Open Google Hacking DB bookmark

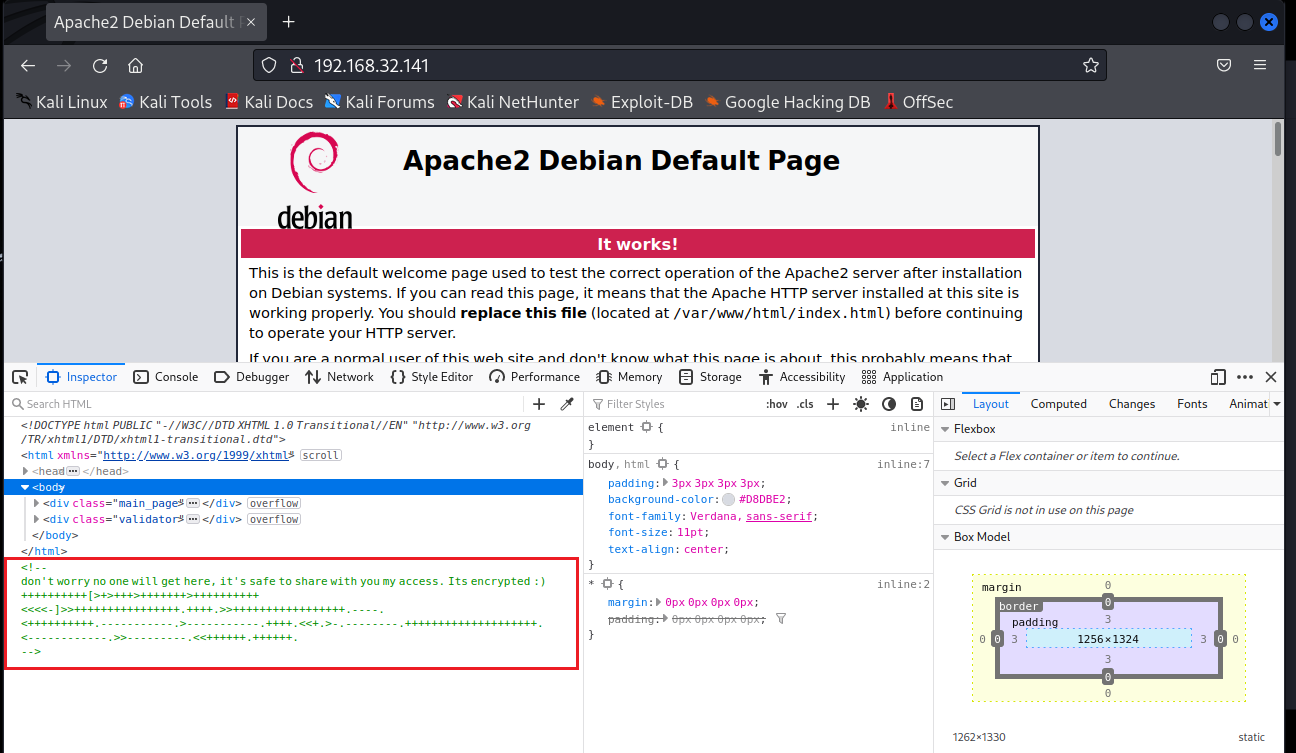787,102
